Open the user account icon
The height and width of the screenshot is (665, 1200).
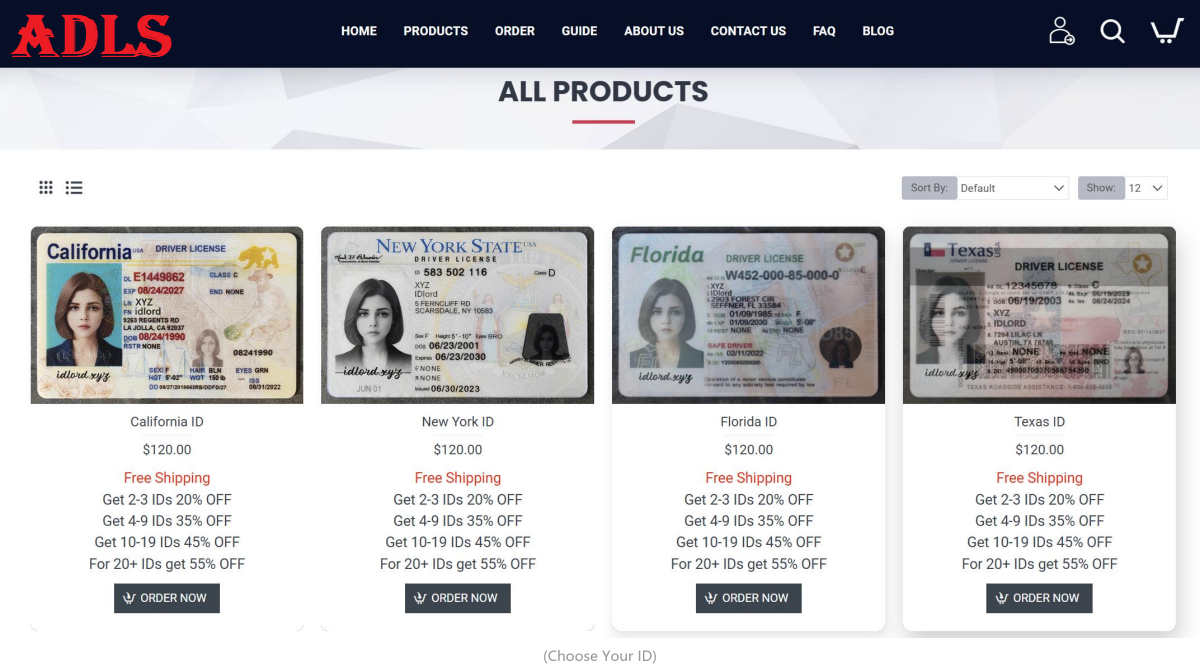pyautogui.click(x=1061, y=31)
